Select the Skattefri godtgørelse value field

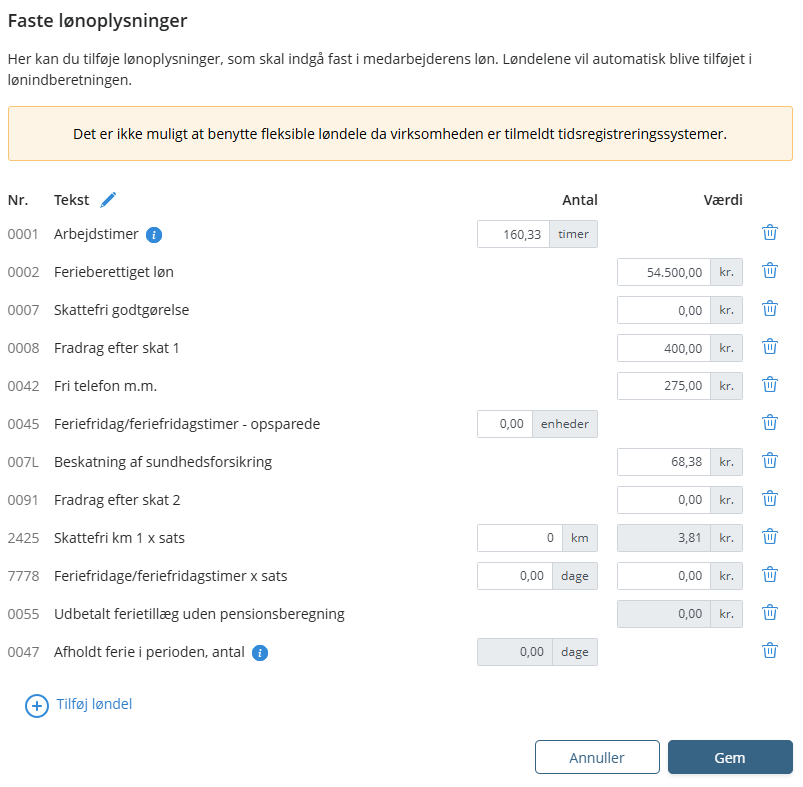coord(664,310)
